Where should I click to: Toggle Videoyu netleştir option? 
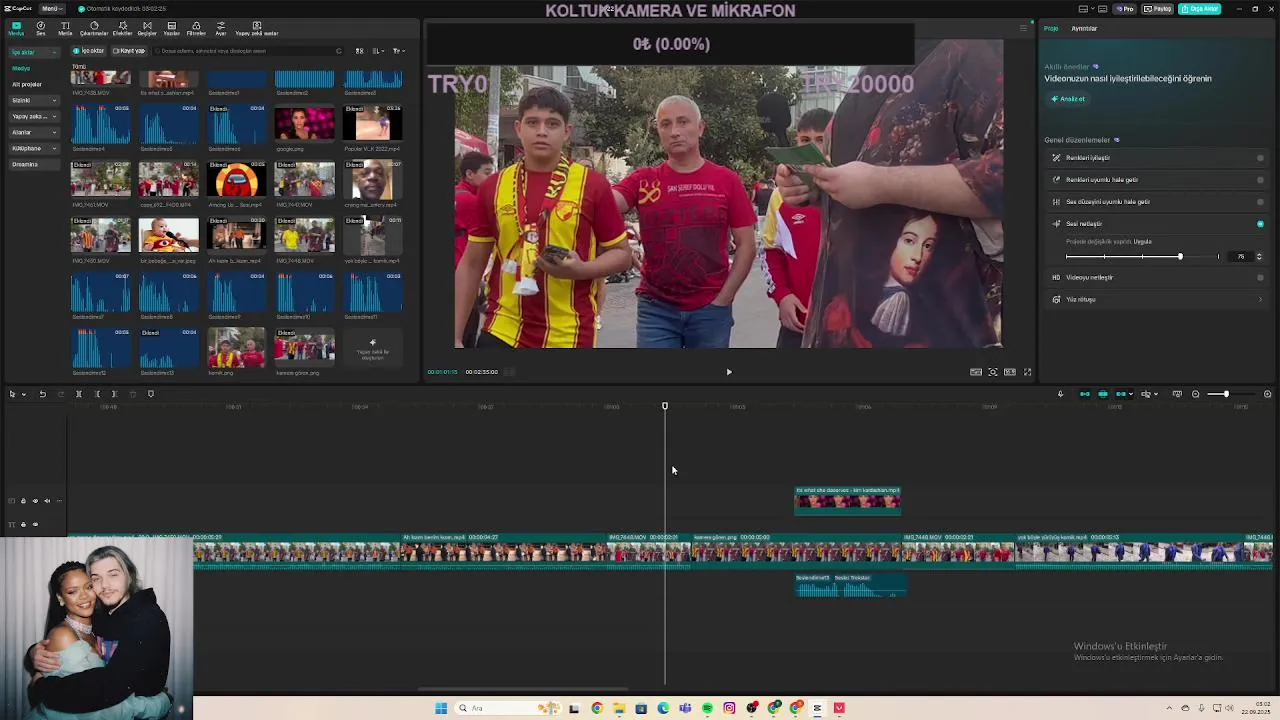tap(1260, 278)
